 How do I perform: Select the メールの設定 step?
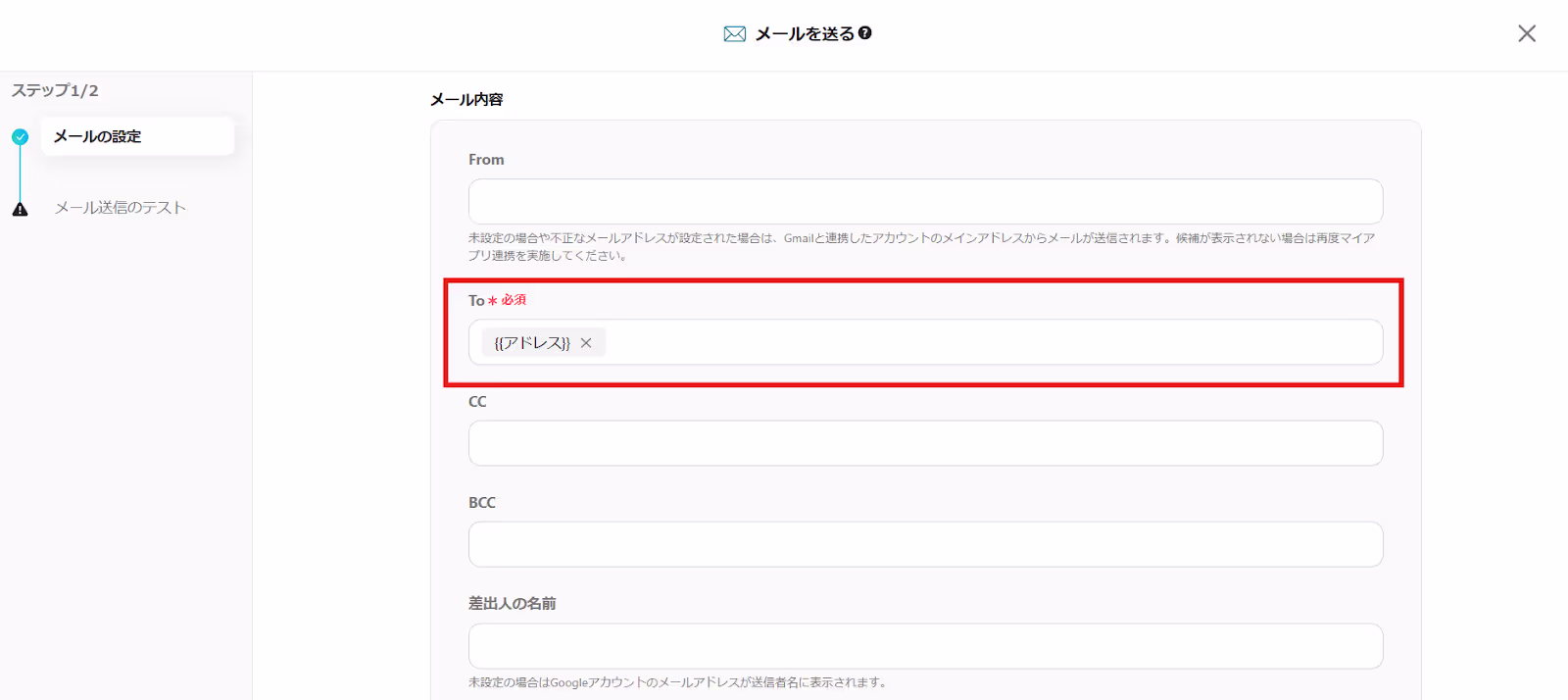click(137, 136)
